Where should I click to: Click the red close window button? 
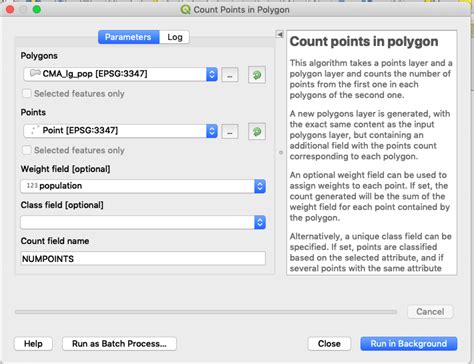click(x=10, y=9)
